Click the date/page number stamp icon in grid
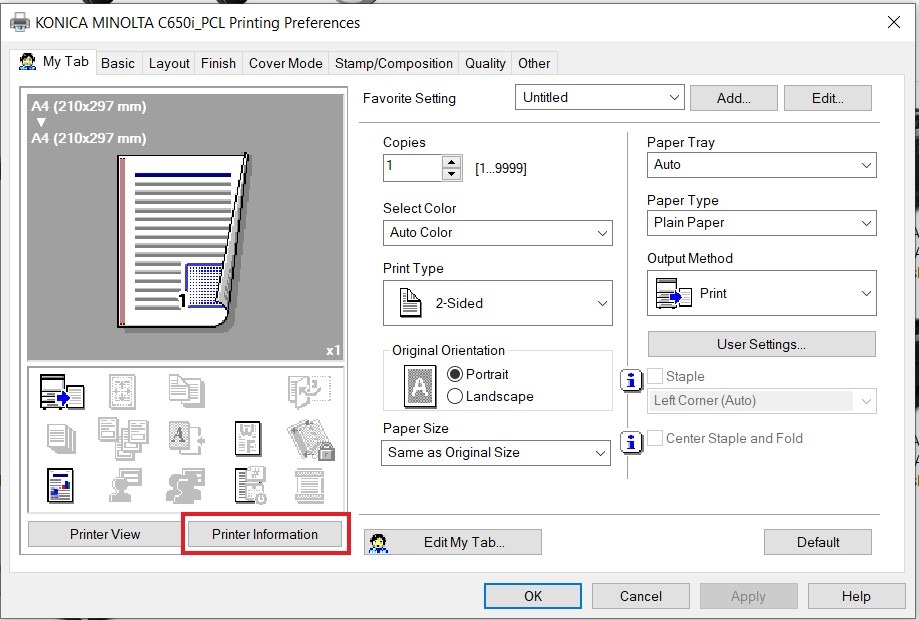This screenshot has width=919, height=620. pyautogui.click(x=248, y=485)
